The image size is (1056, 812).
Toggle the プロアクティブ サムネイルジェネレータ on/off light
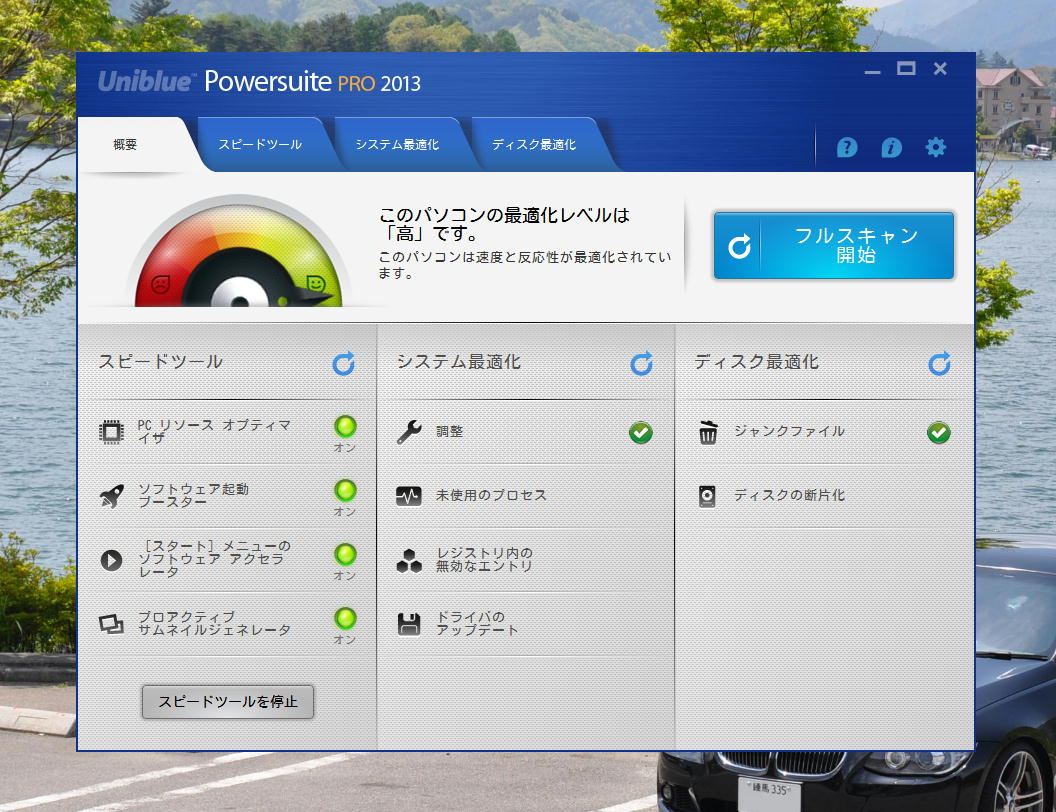click(345, 618)
